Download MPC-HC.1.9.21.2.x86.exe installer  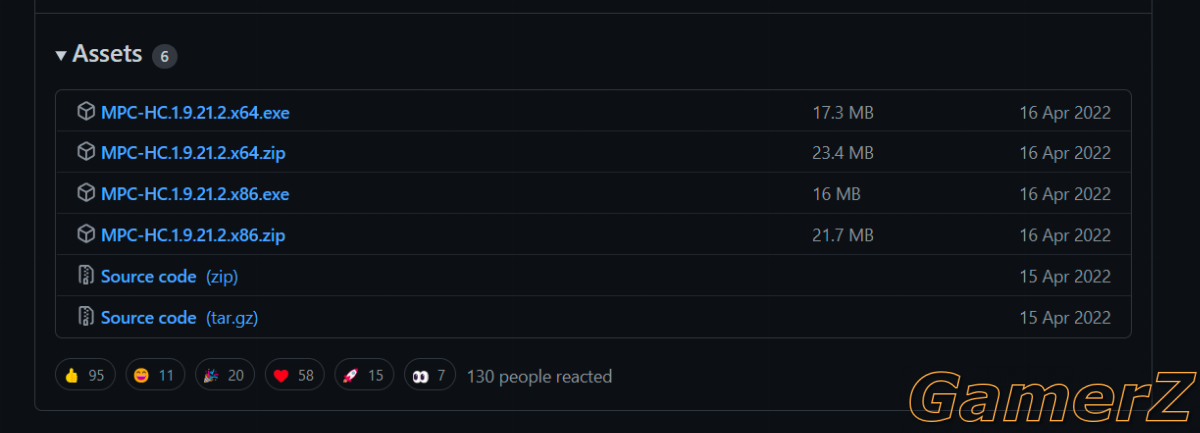pos(195,194)
